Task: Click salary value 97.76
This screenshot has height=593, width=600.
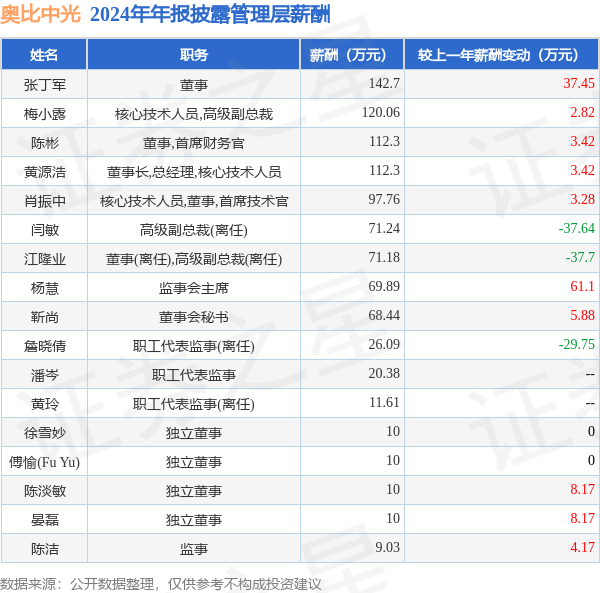Action: (384, 199)
